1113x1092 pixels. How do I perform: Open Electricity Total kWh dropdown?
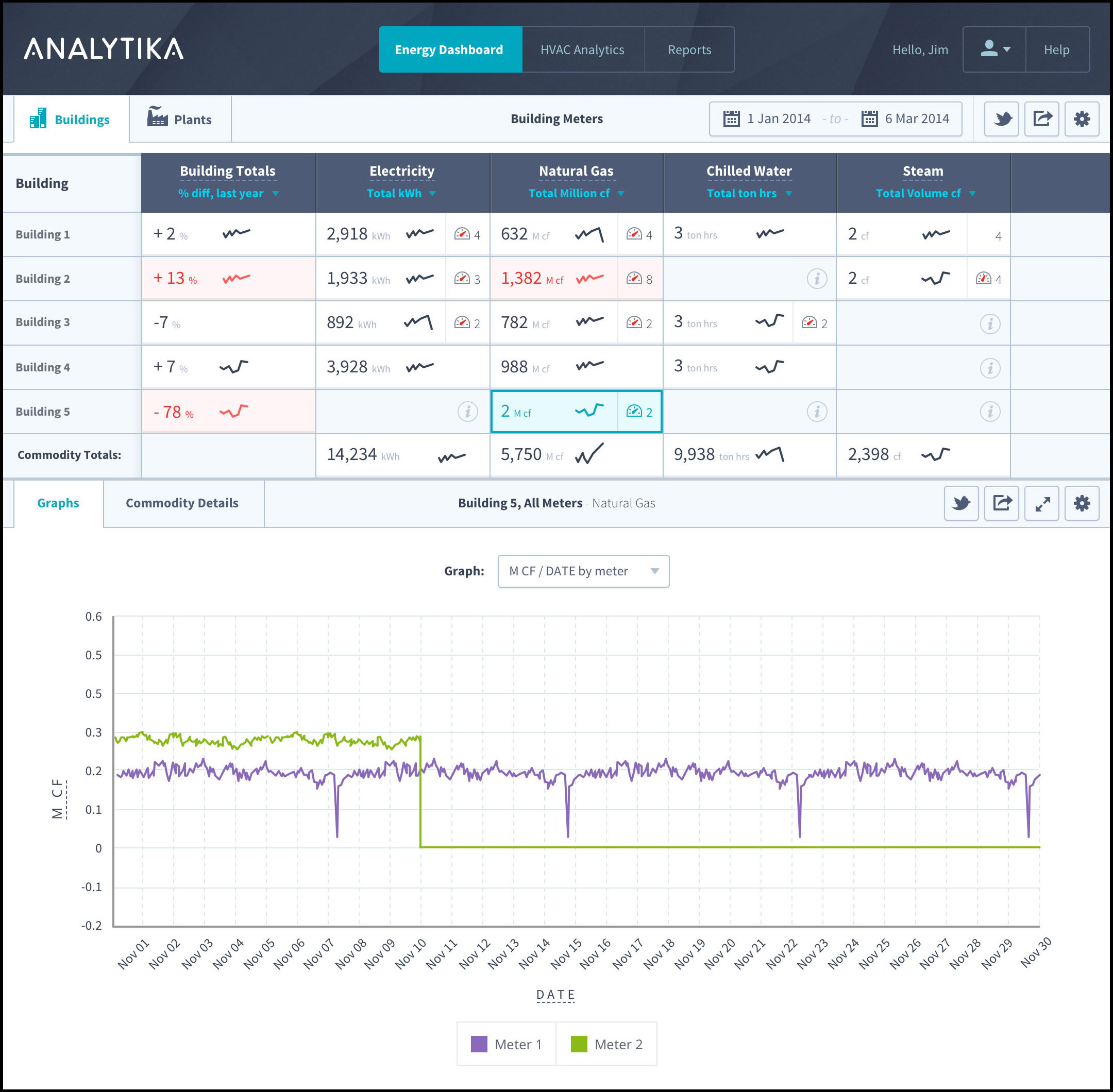401,194
